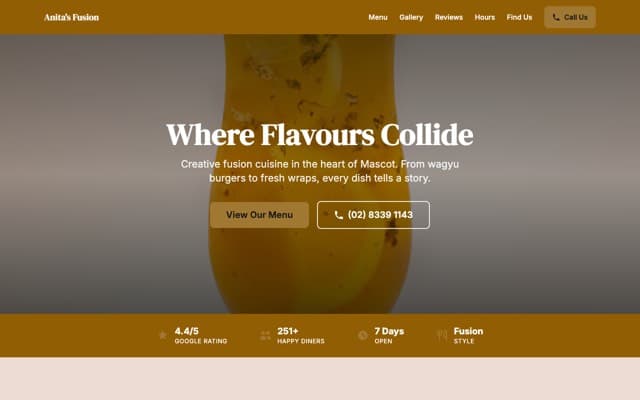
Task: Open the Reviews navigation link
Action: tap(449, 17)
